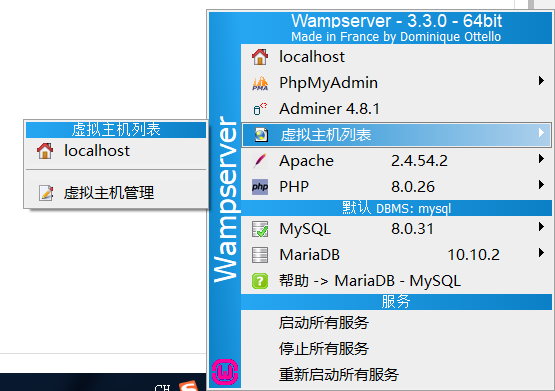Image resolution: width=555 pixels, height=391 pixels.
Task: Open the PHP menu entry
Action: click(396, 187)
